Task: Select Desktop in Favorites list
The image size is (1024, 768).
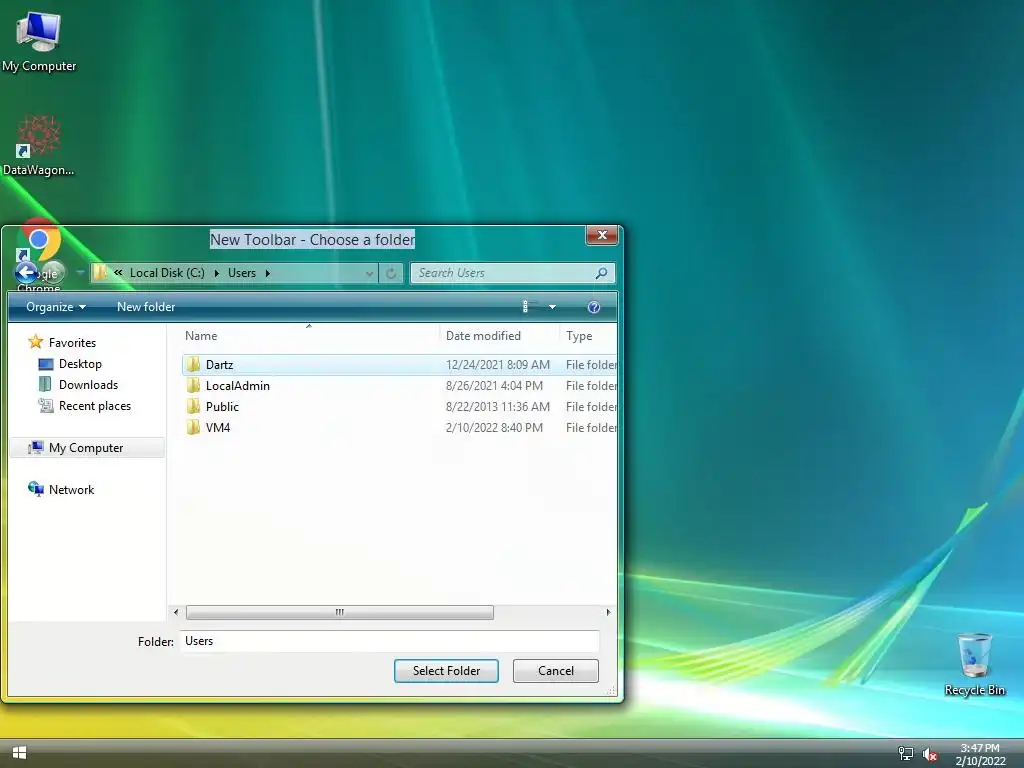Action: click(80, 364)
